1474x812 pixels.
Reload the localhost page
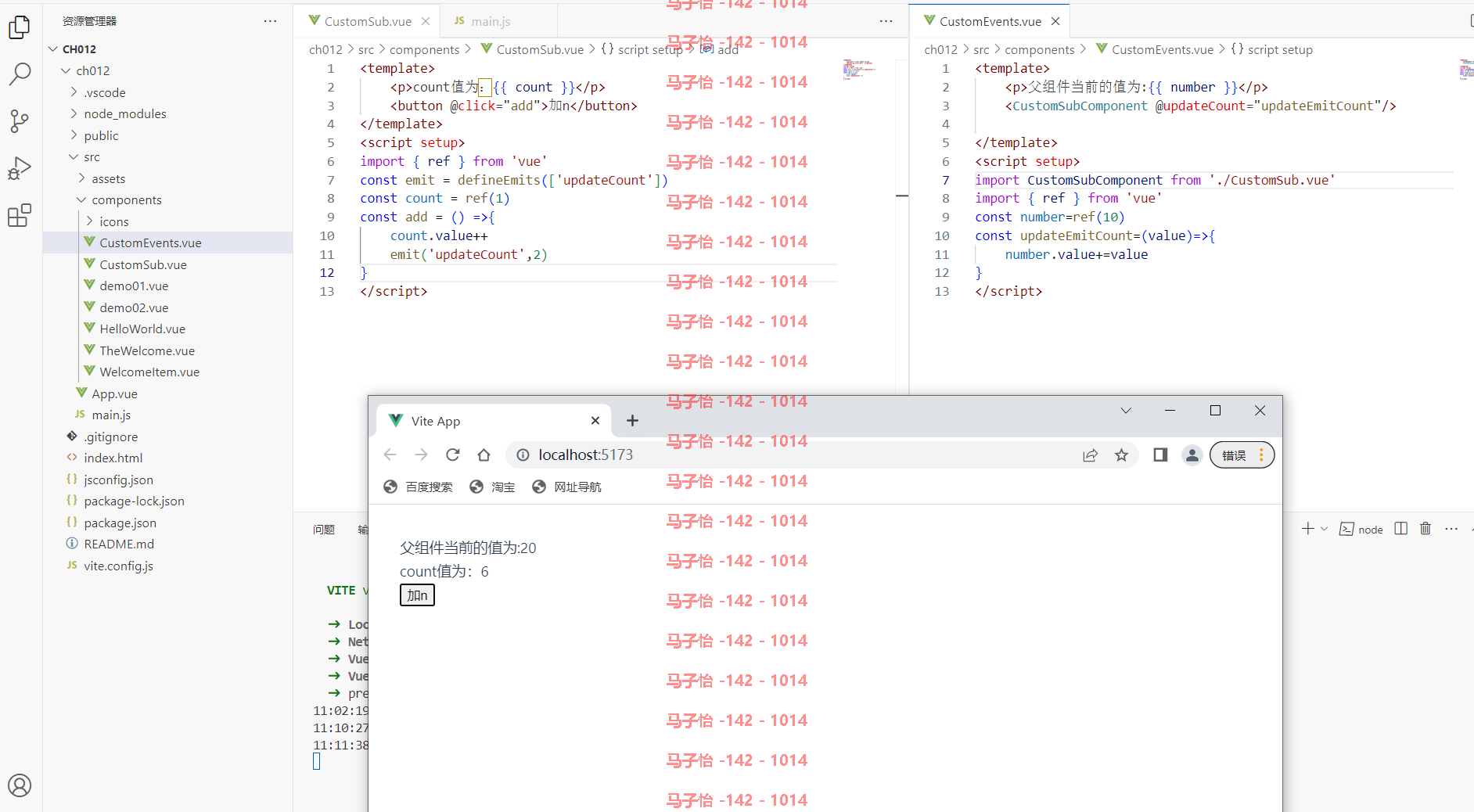click(453, 455)
